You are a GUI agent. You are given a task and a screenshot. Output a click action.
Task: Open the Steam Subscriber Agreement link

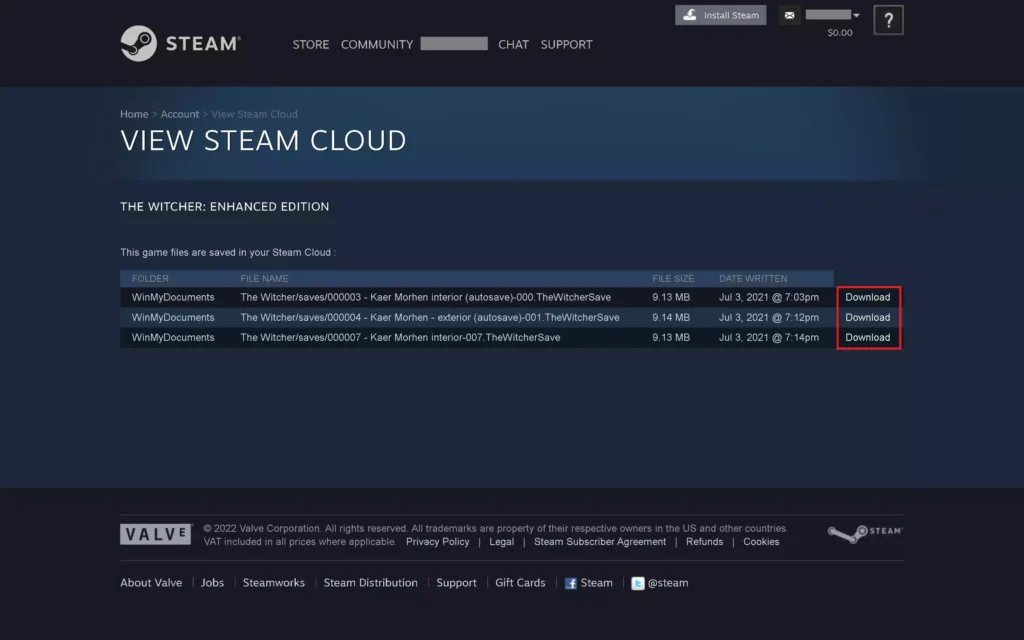click(x=600, y=542)
